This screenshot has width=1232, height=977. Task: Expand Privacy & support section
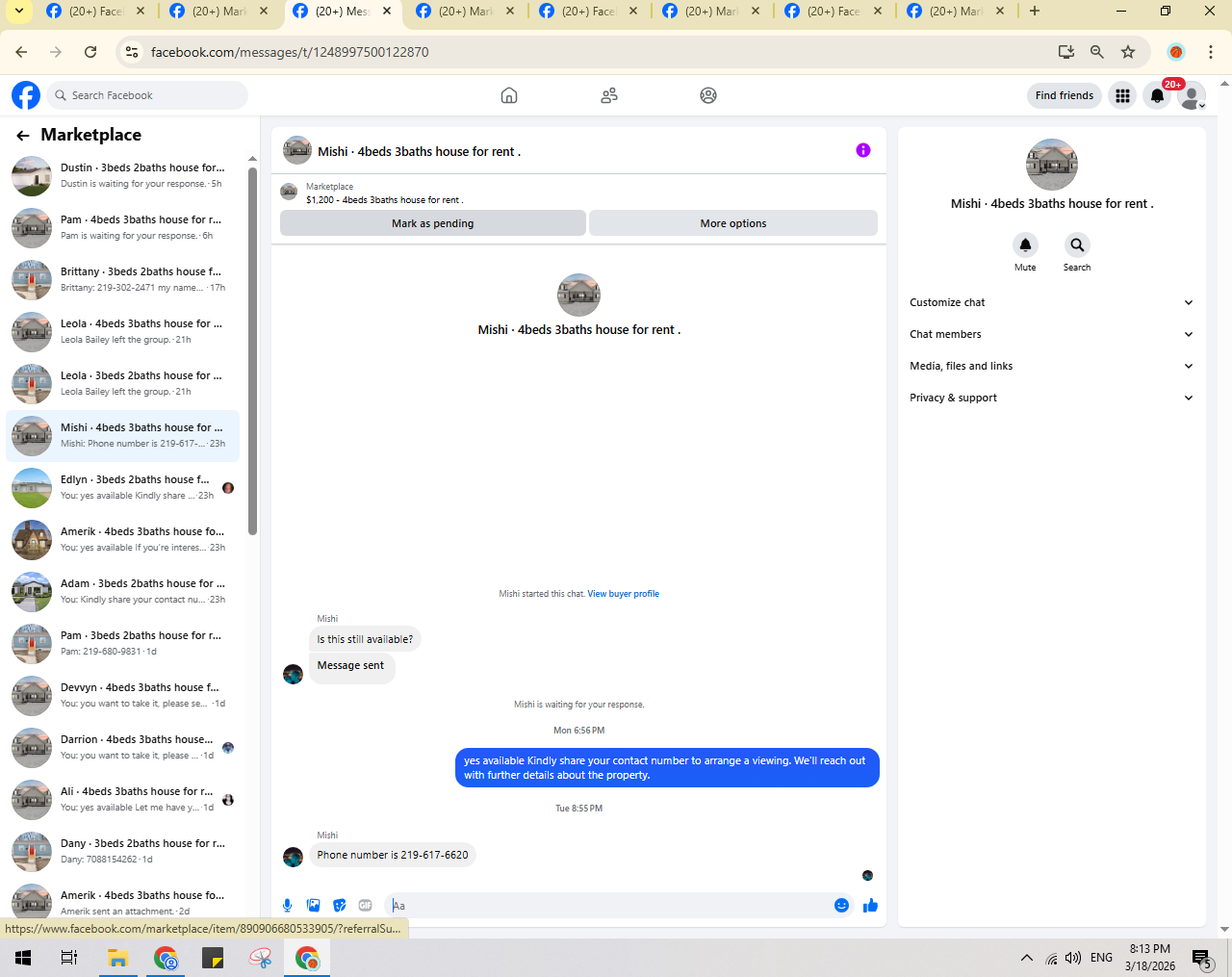coord(1051,398)
